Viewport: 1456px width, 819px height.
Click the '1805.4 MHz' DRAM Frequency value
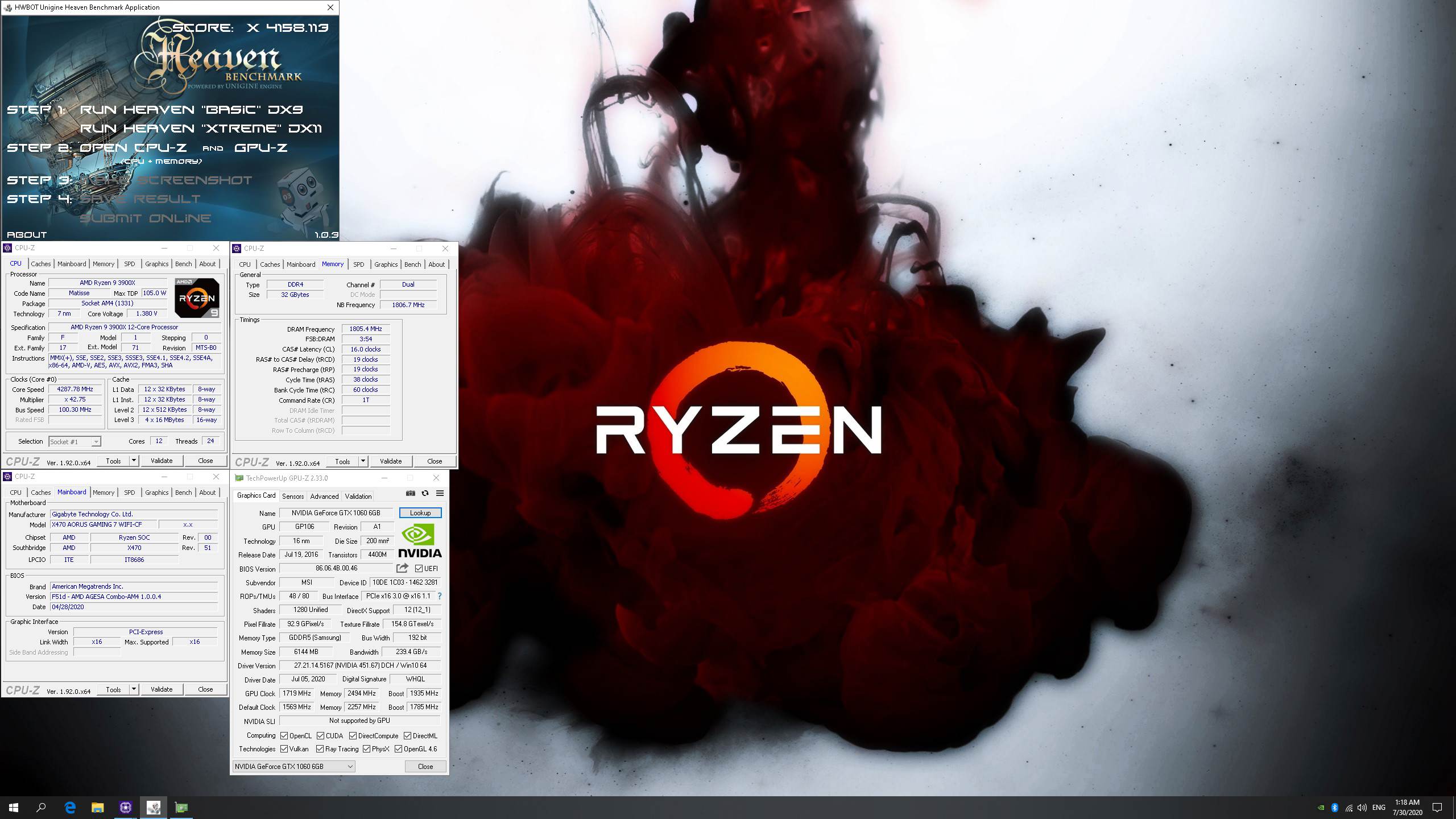click(x=366, y=329)
